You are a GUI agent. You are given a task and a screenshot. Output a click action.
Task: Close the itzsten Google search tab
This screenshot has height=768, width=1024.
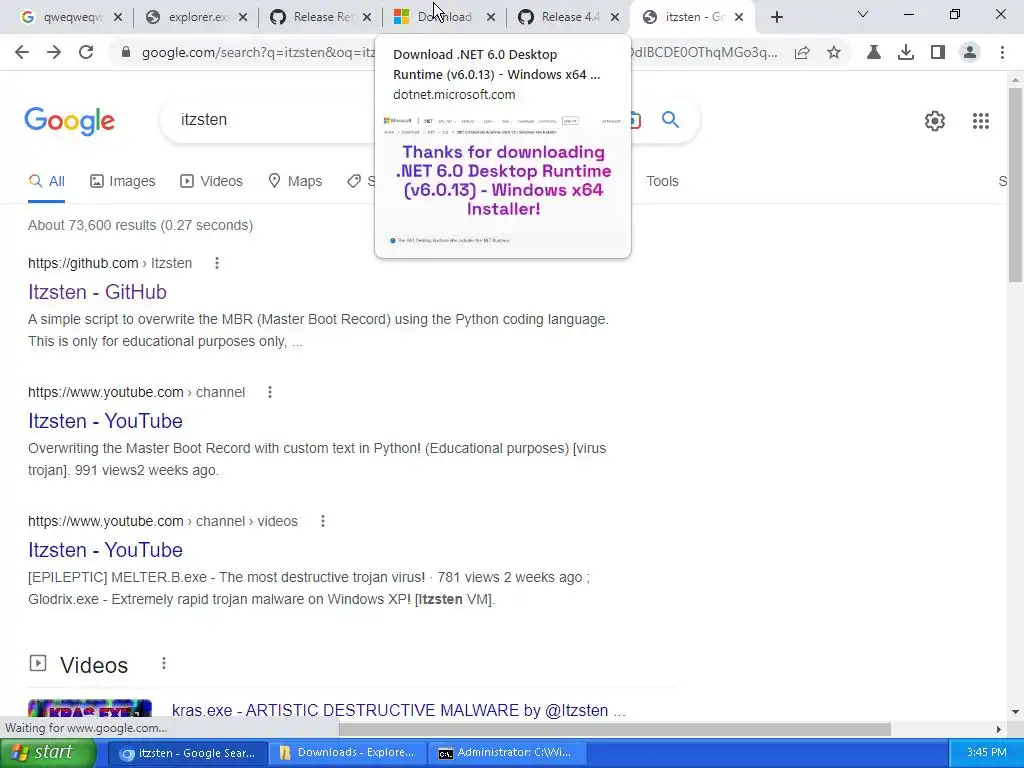click(739, 18)
